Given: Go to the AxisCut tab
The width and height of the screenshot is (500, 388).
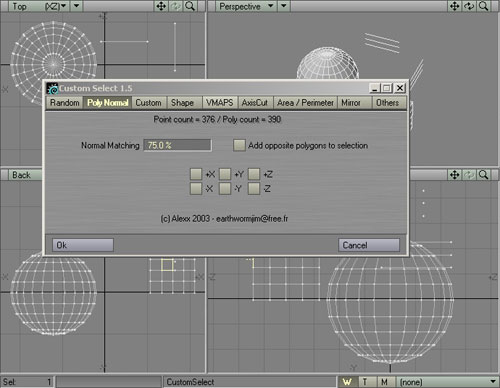Looking at the screenshot, I should (x=255, y=103).
